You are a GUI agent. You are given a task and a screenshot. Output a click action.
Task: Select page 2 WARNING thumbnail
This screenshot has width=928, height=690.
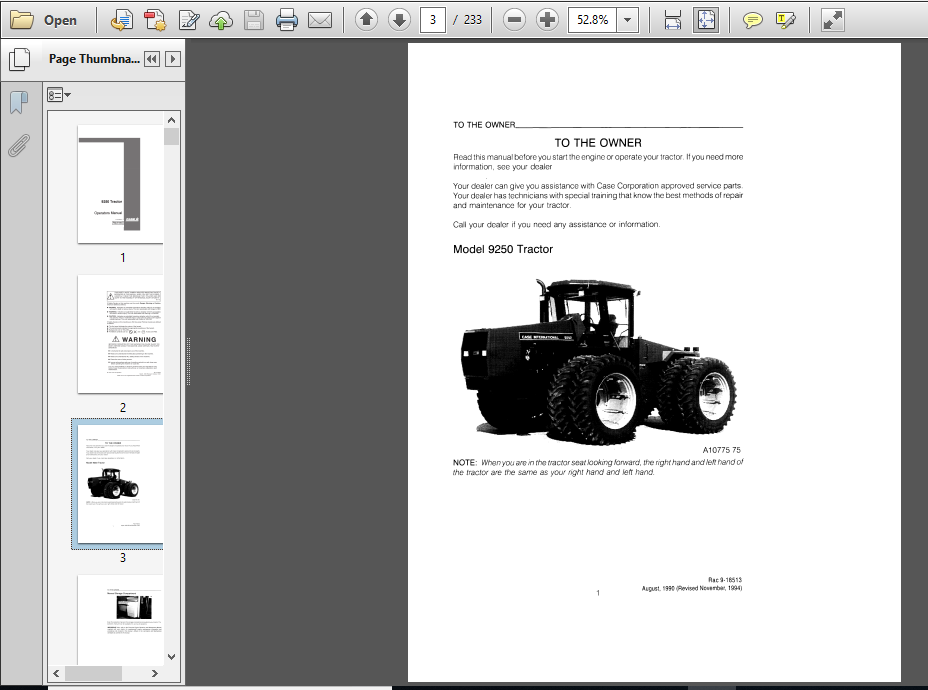point(120,334)
